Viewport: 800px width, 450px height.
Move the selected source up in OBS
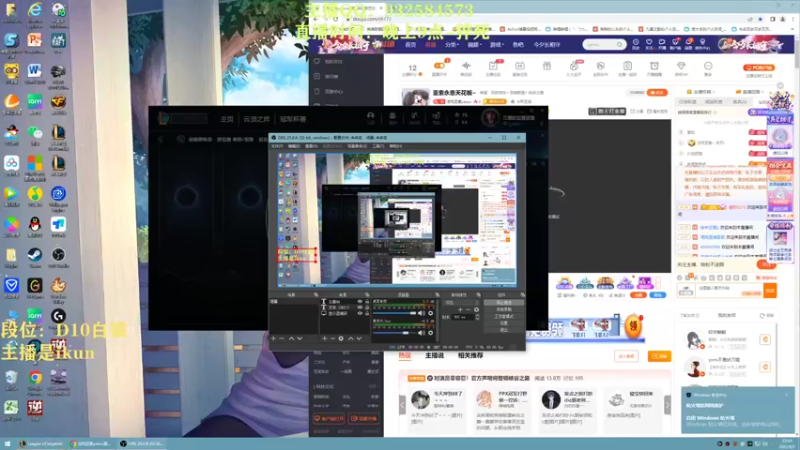click(x=351, y=338)
